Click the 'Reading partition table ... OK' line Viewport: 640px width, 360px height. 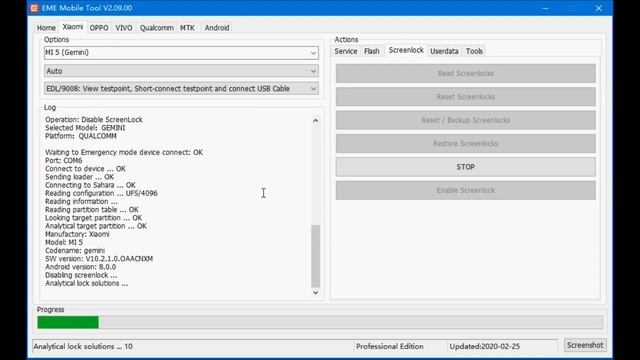tap(92, 209)
